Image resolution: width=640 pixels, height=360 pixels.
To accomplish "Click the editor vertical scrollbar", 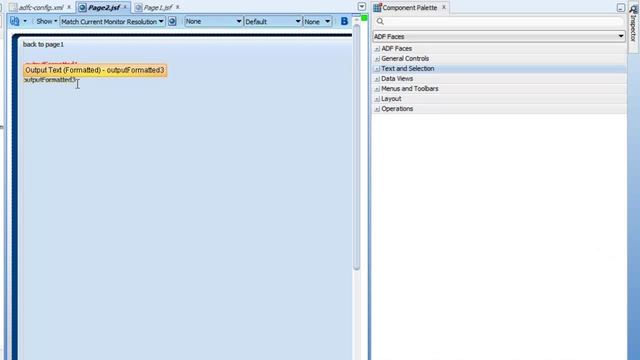I will coord(356,147).
